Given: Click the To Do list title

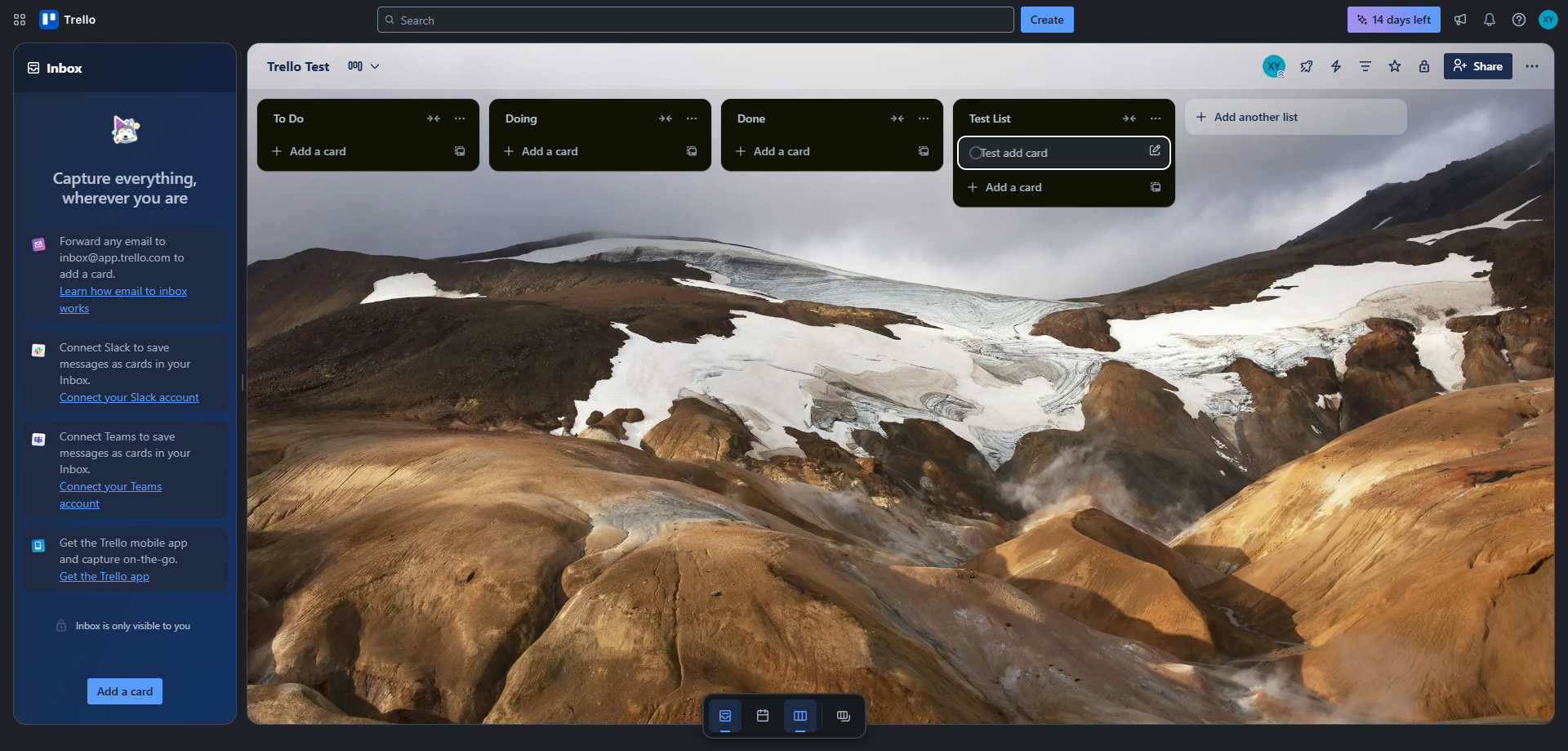Looking at the screenshot, I should (x=288, y=118).
